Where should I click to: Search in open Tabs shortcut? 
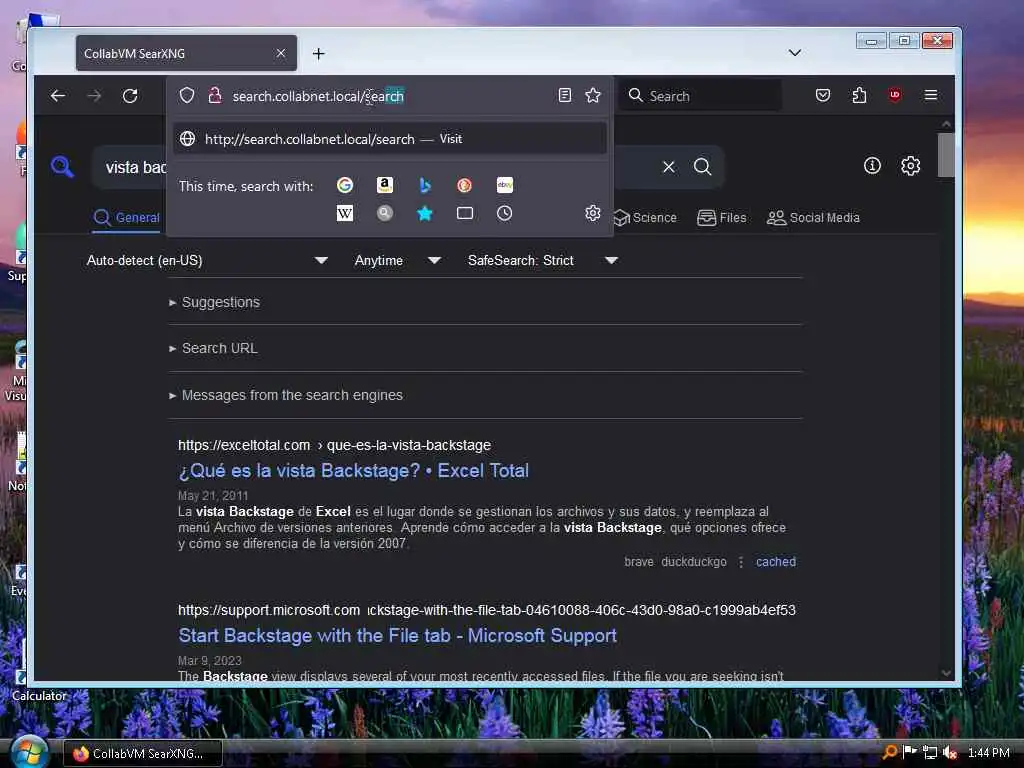[464, 214]
